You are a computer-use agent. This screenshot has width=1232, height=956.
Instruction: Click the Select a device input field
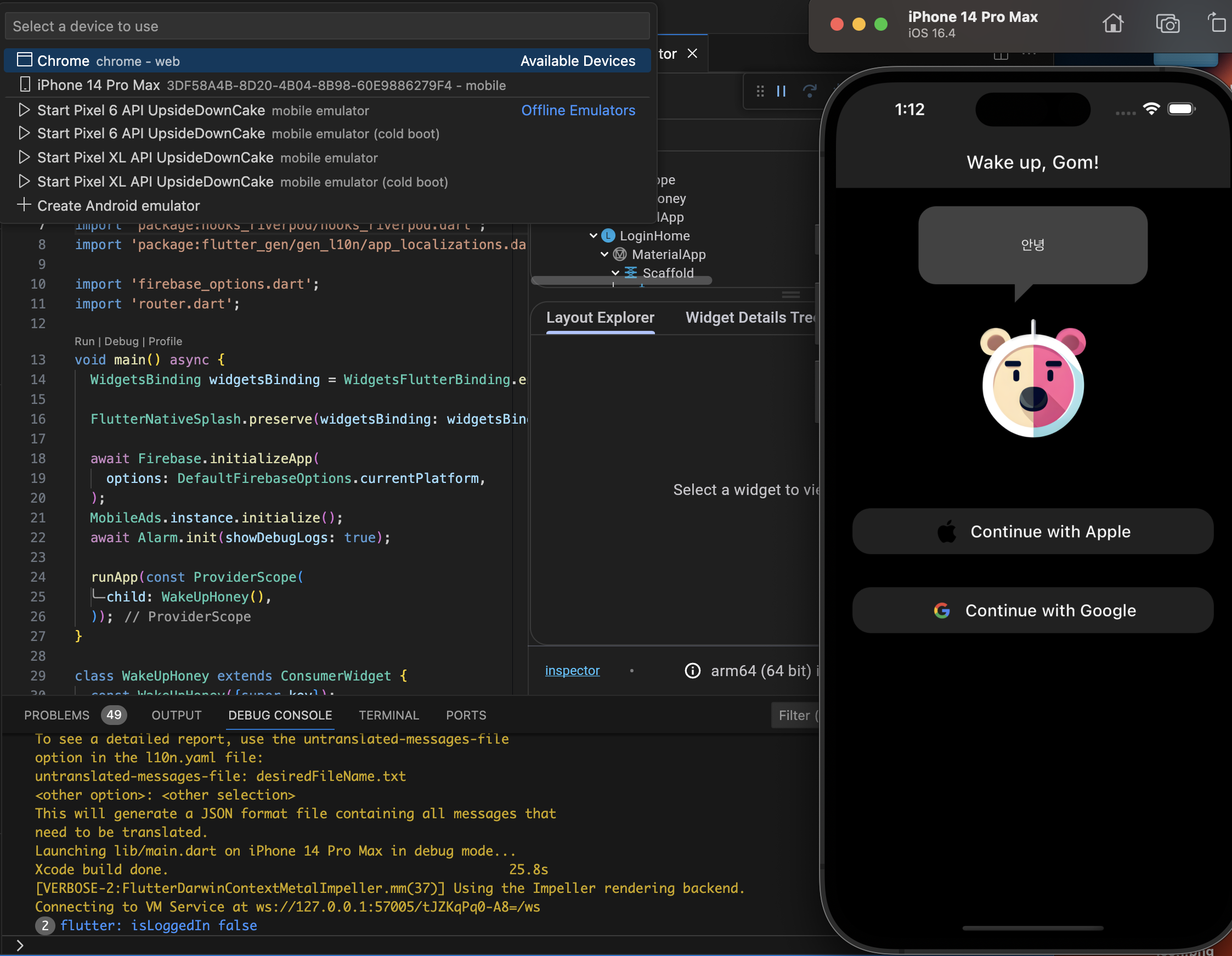tap(327, 26)
